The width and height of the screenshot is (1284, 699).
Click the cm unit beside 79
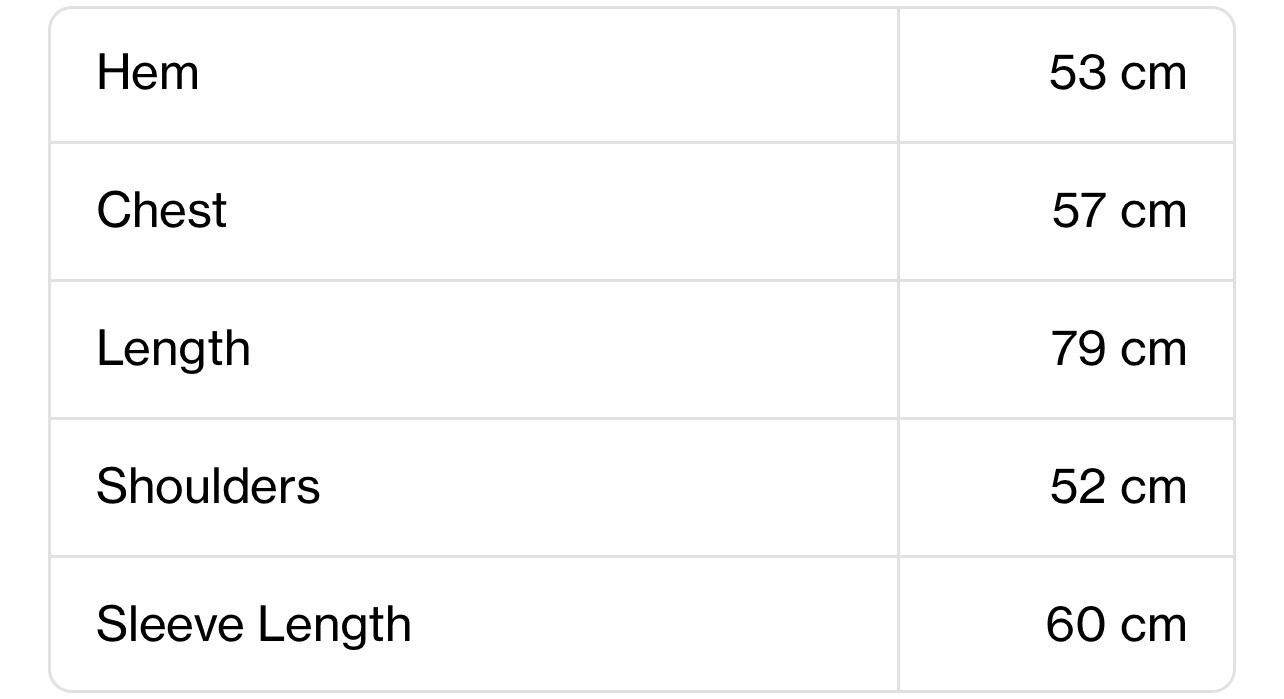1154,354
